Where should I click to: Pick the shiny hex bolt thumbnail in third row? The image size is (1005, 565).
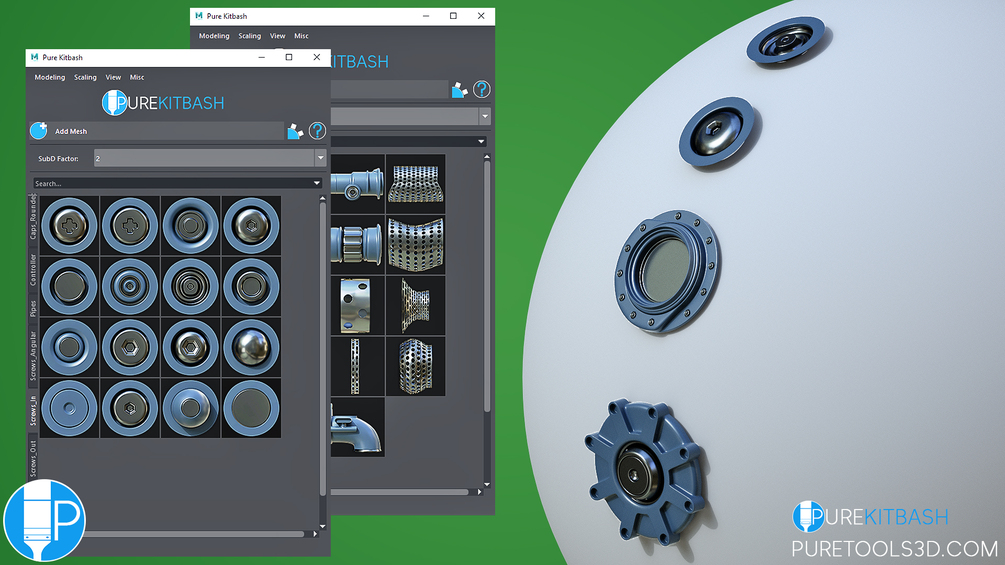click(190, 347)
